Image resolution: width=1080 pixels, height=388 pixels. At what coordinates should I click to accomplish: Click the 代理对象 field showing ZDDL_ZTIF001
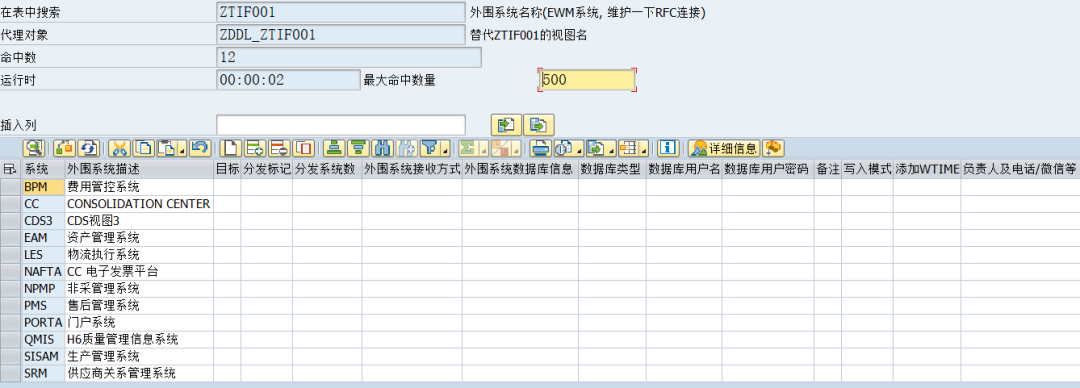click(341, 34)
